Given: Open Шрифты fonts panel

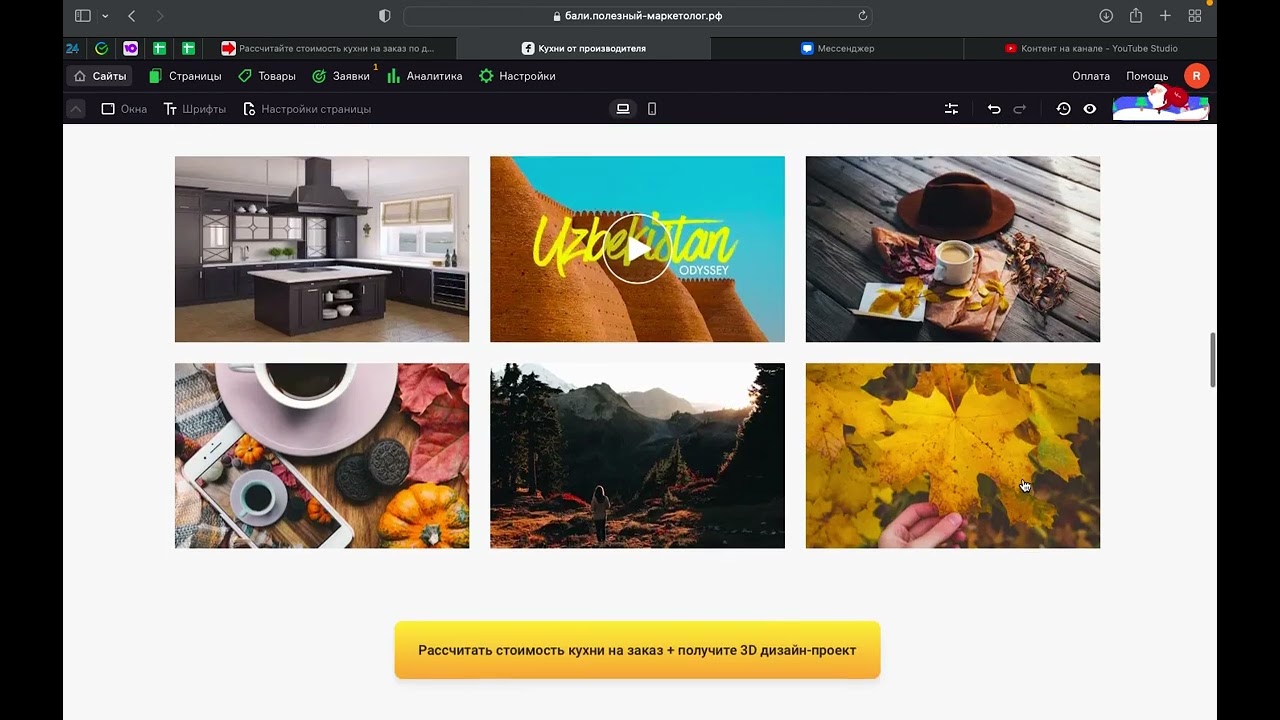Looking at the screenshot, I should tap(195, 109).
